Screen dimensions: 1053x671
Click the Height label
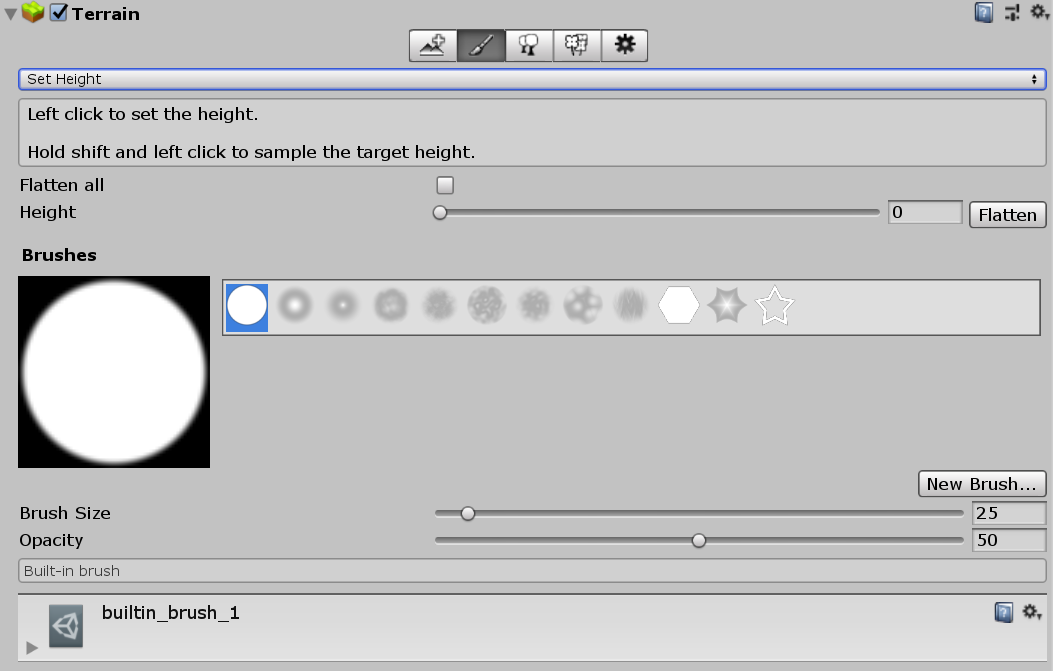tap(48, 212)
